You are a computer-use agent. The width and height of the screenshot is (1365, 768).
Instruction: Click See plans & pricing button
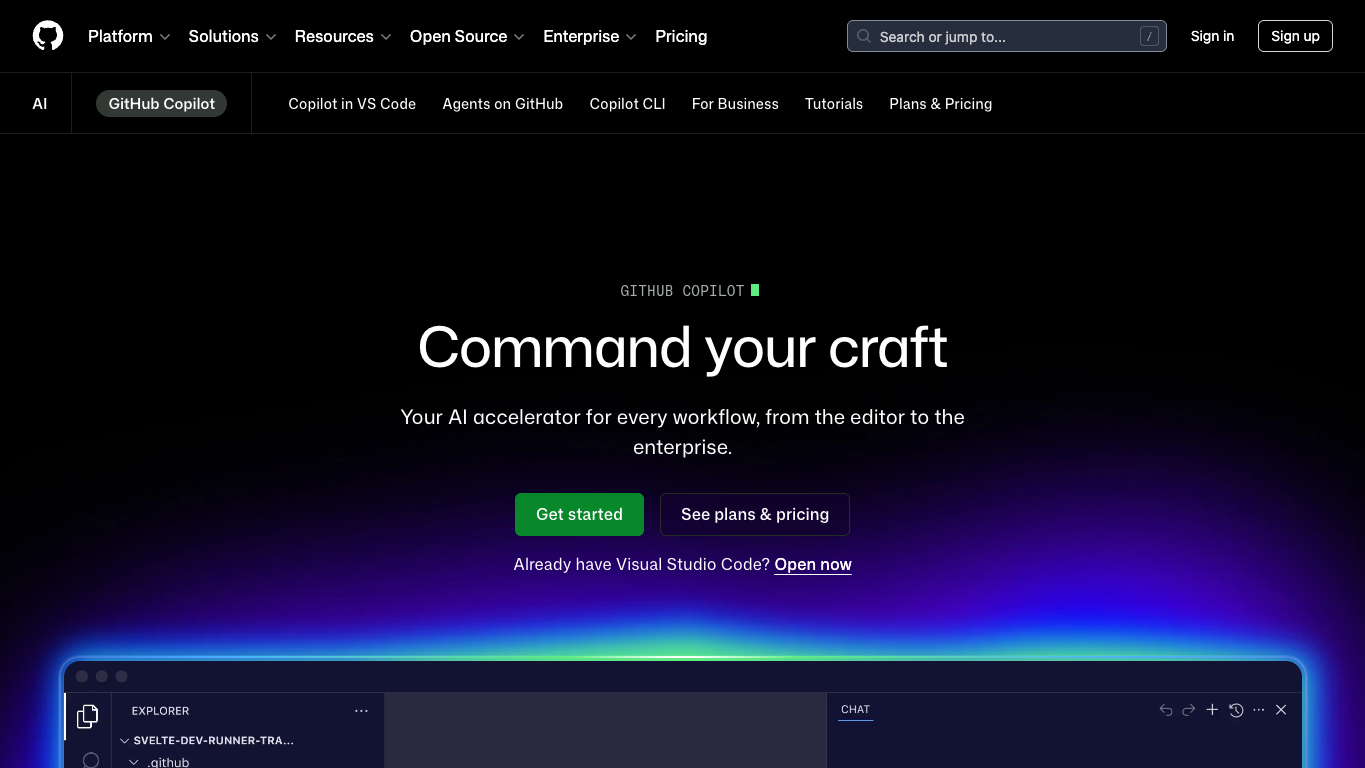[x=755, y=514]
